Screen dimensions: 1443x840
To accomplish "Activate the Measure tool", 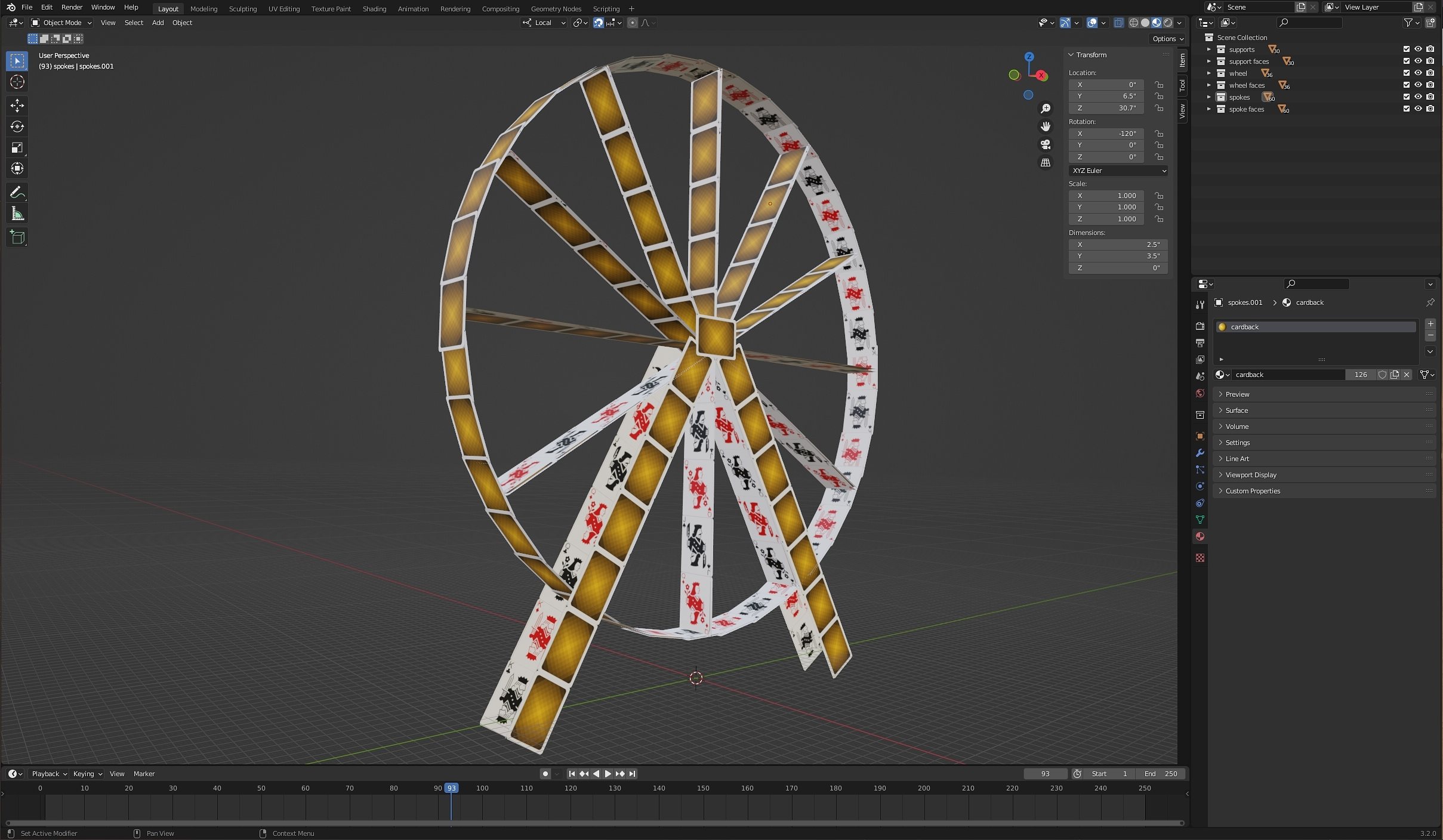I will click(17, 213).
